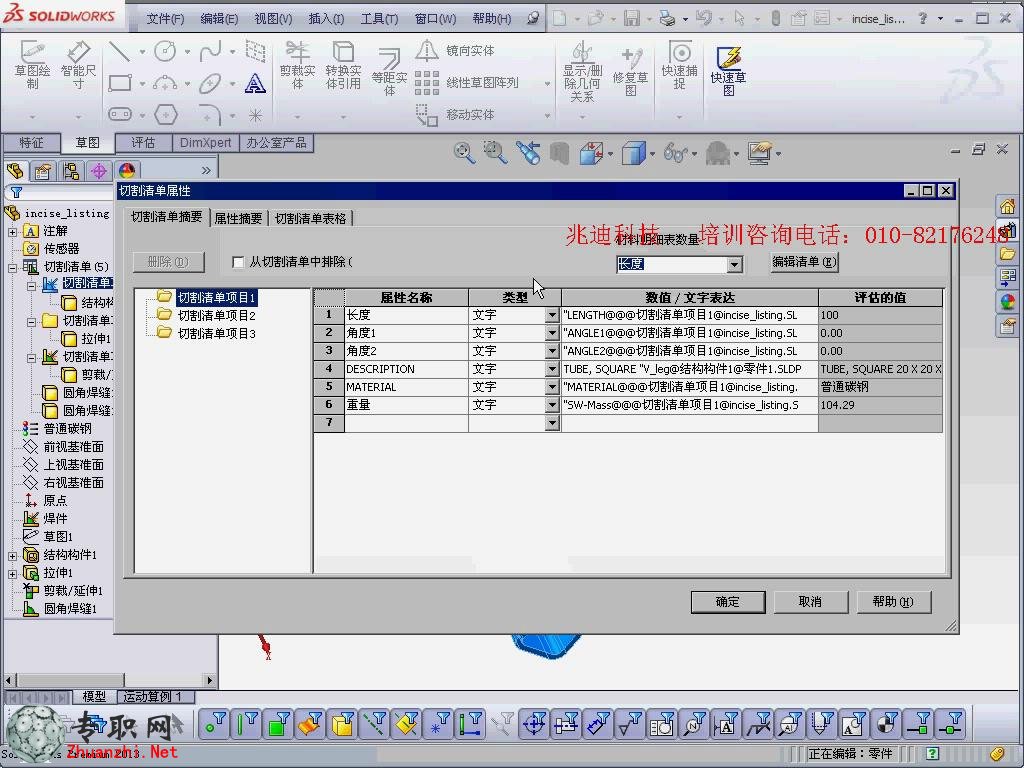The image size is (1024, 768).
Task: Toggle Quick Snaps (快速捕捉)
Action: 679,65
